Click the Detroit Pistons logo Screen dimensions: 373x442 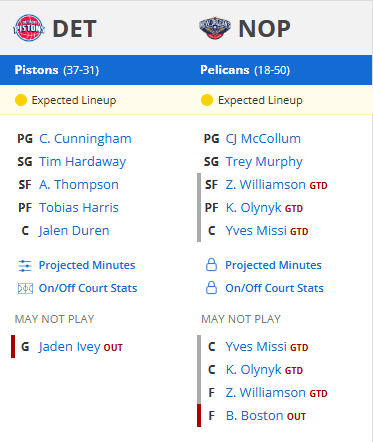29,28
